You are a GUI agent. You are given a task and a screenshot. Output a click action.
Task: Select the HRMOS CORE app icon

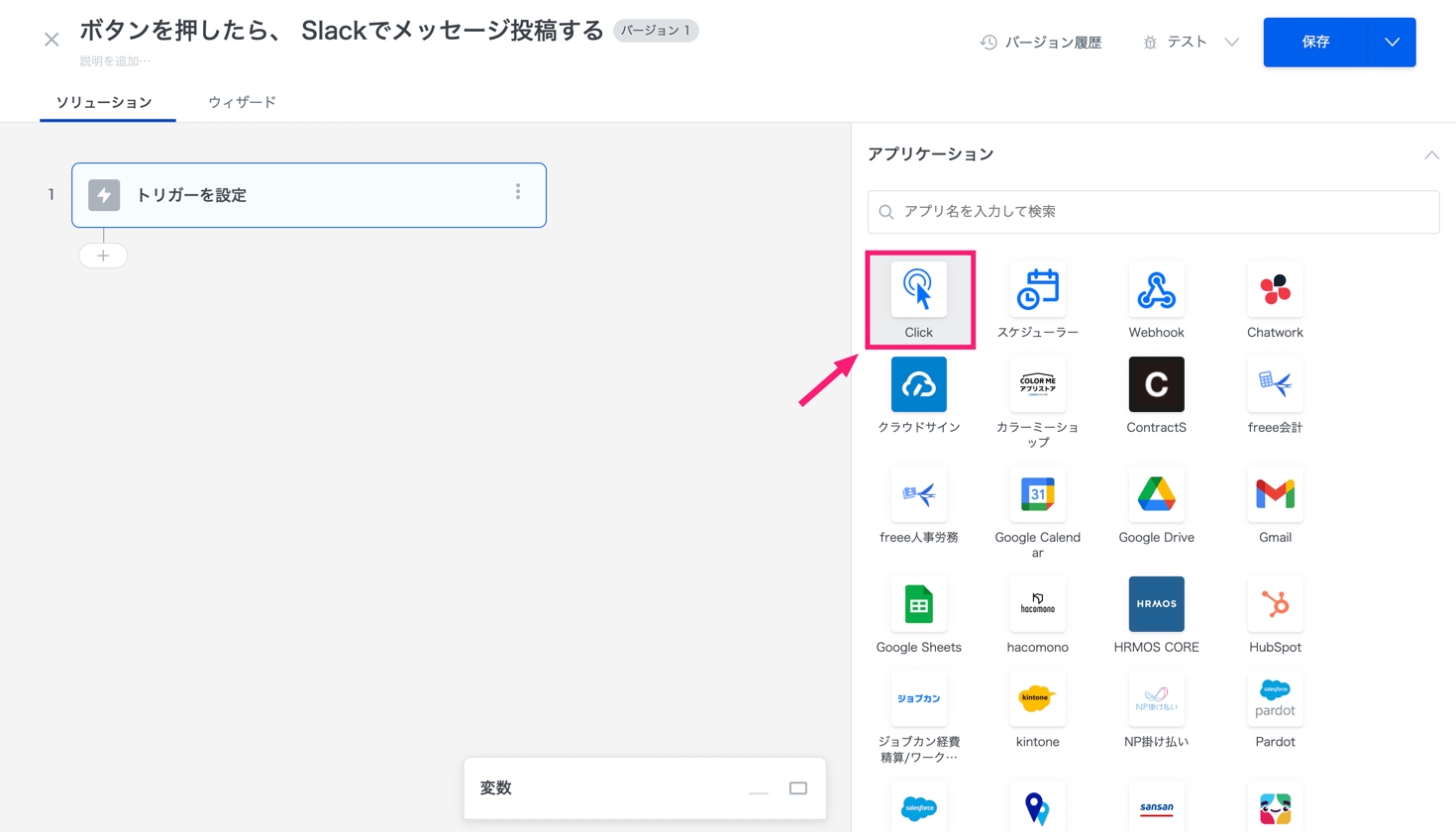point(1156,604)
